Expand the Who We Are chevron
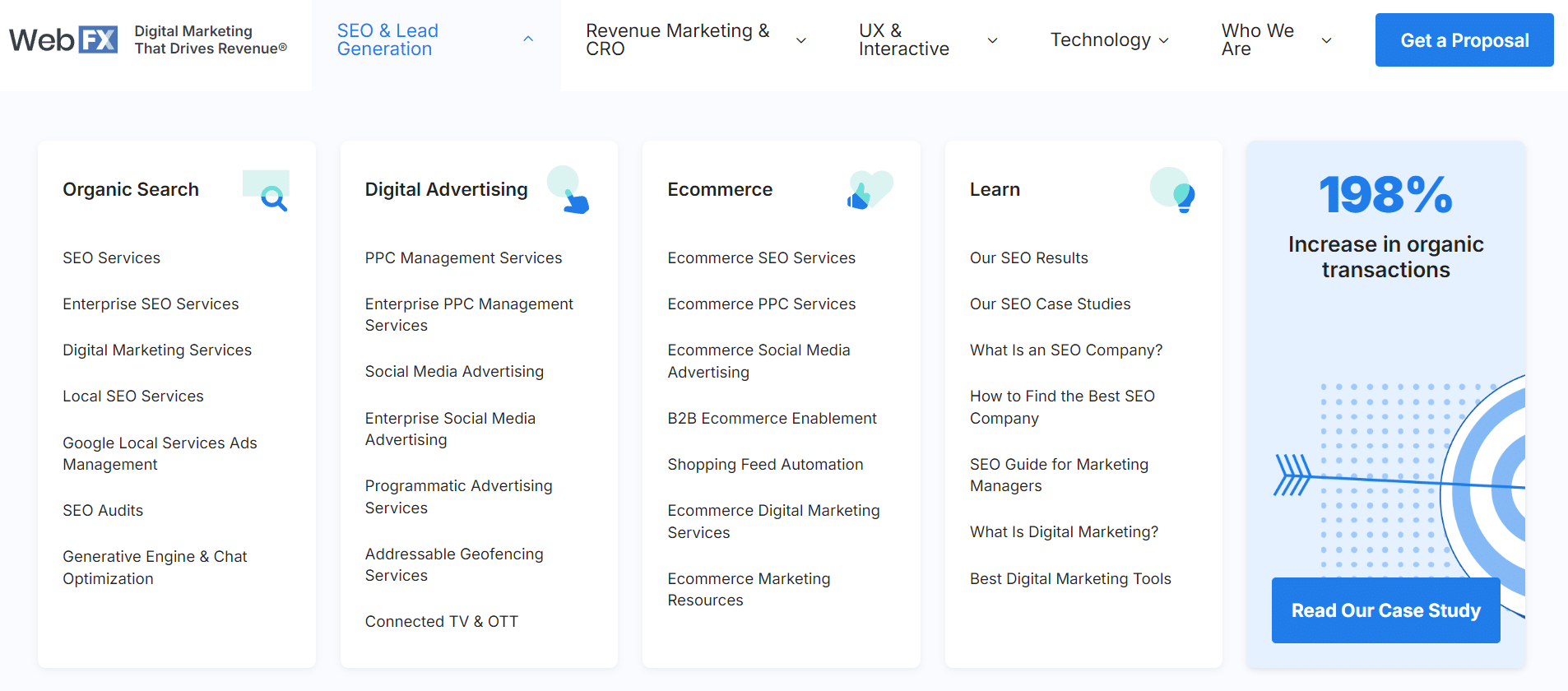The width and height of the screenshot is (1568, 691). (1326, 40)
